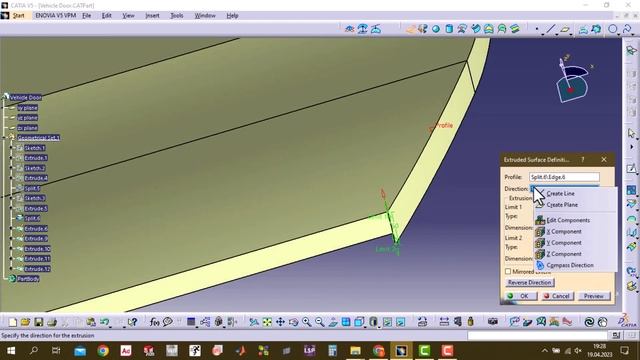This screenshot has width=640, height=360.
Task: Open the Start menu in CATIA menu bar
Action: pos(18,16)
